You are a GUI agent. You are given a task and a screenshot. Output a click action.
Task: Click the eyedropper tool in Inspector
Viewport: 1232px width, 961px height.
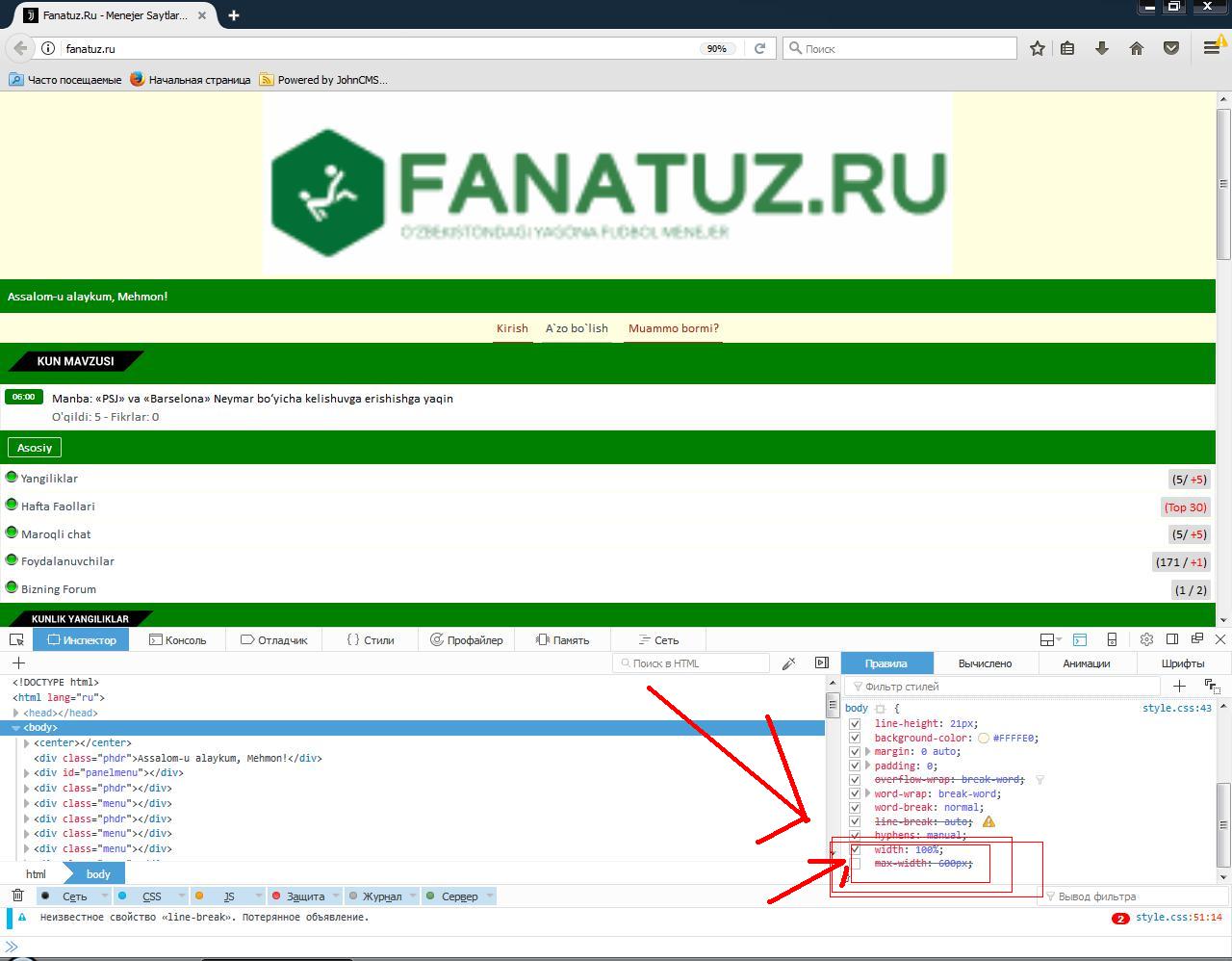(x=788, y=663)
